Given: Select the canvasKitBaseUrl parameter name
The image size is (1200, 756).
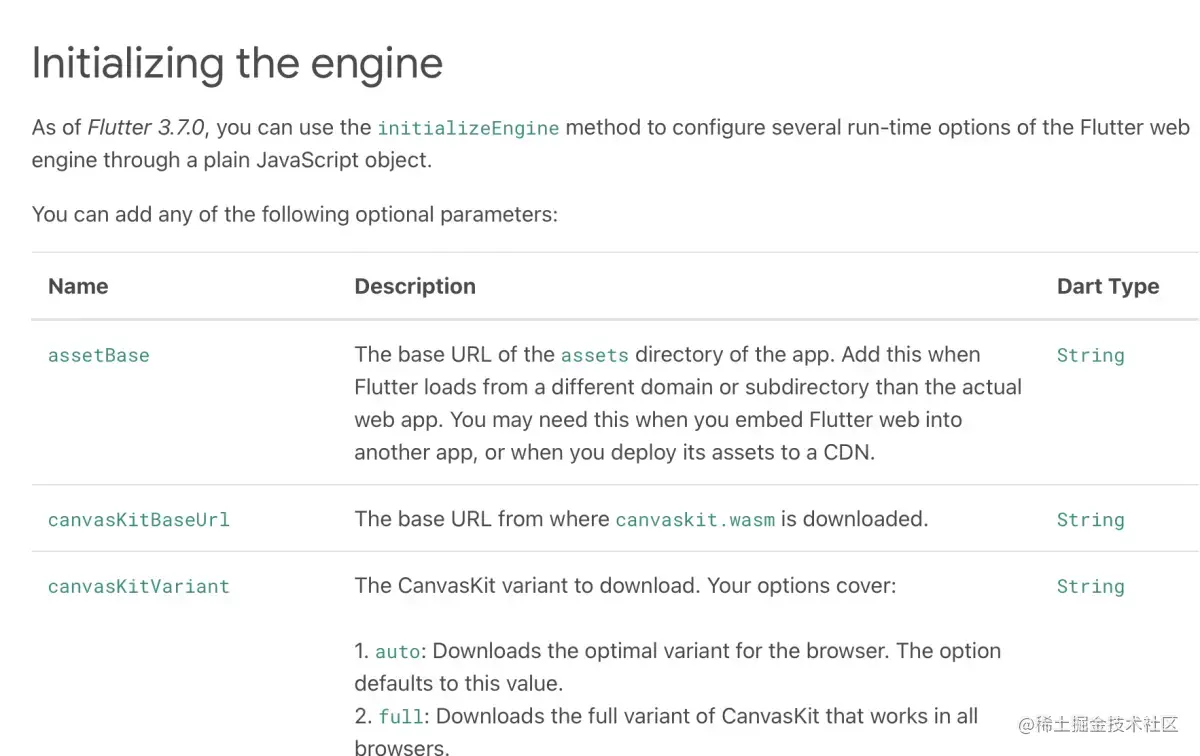Looking at the screenshot, I should [x=139, y=520].
